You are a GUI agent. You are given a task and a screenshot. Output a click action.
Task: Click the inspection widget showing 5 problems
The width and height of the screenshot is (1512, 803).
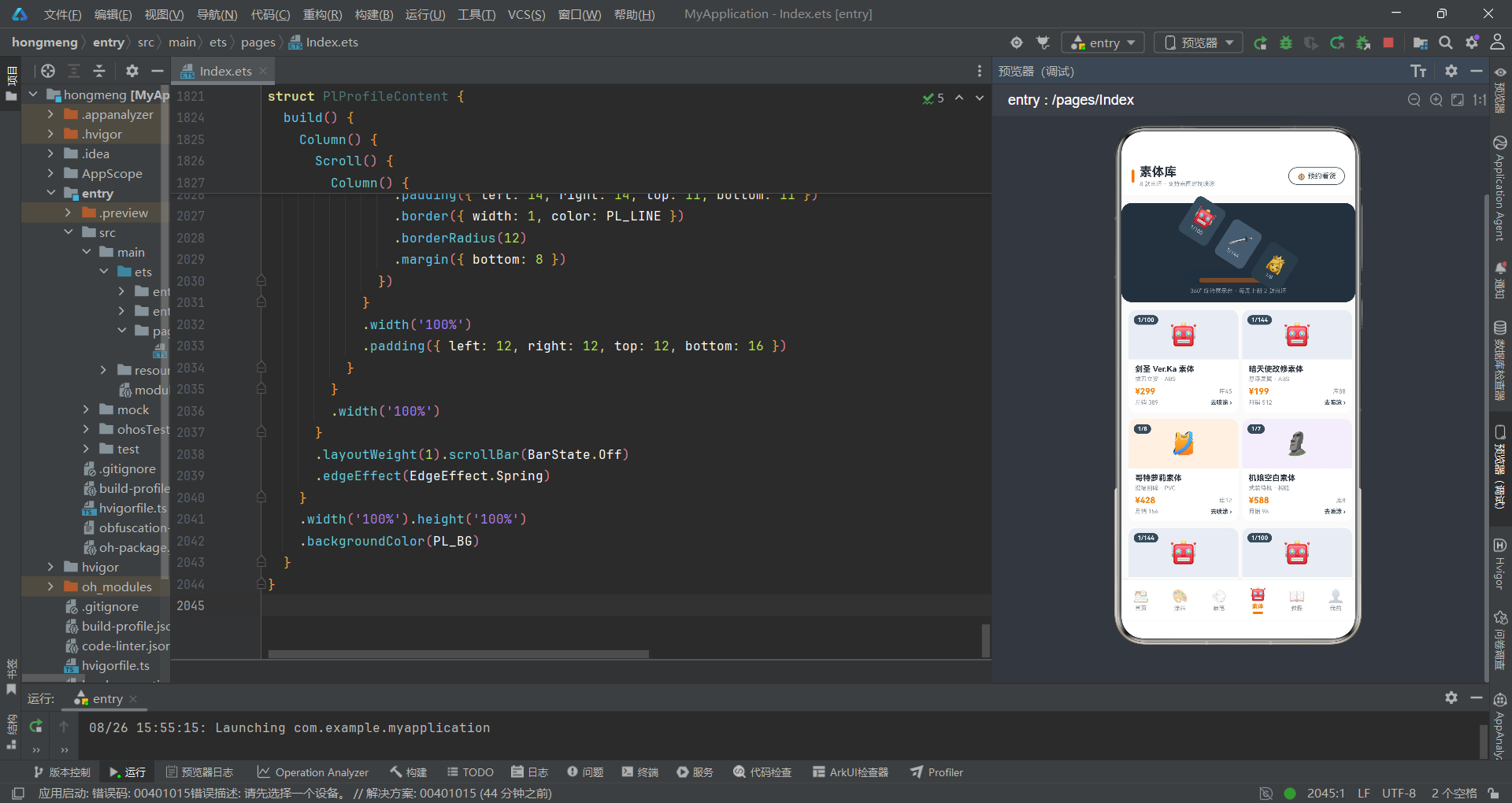[x=933, y=98]
